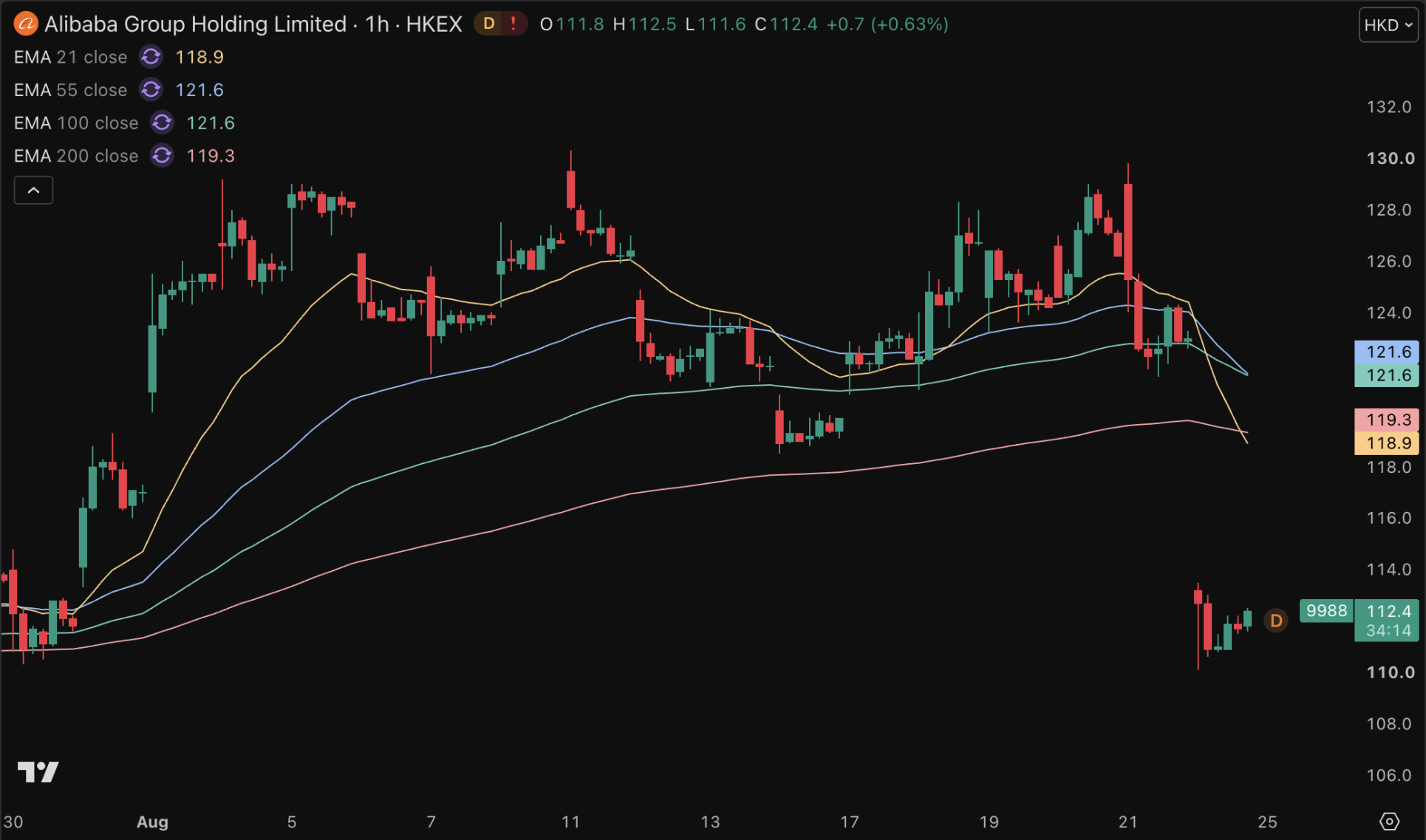Click the Aug month label on the time axis
1426x840 pixels.
click(152, 822)
